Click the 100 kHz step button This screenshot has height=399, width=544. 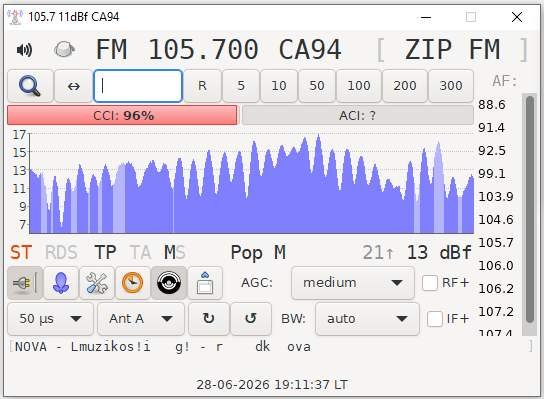(359, 86)
